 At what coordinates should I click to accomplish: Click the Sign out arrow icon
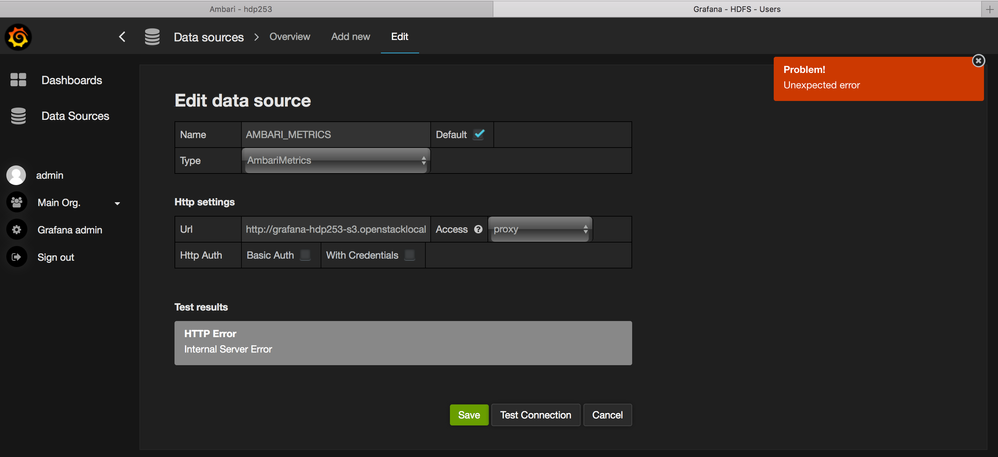click(x=16, y=257)
